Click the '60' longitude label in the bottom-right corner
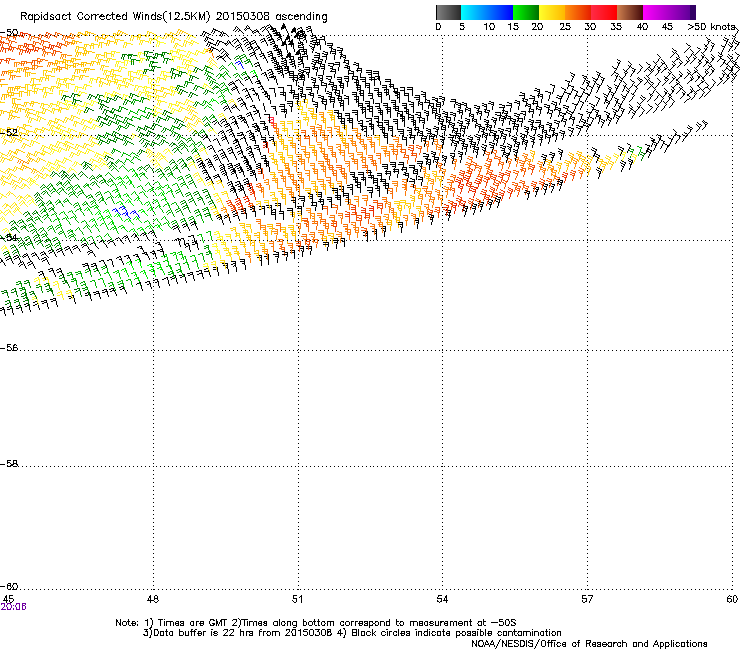The height and width of the screenshot is (650, 740). (732, 599)
